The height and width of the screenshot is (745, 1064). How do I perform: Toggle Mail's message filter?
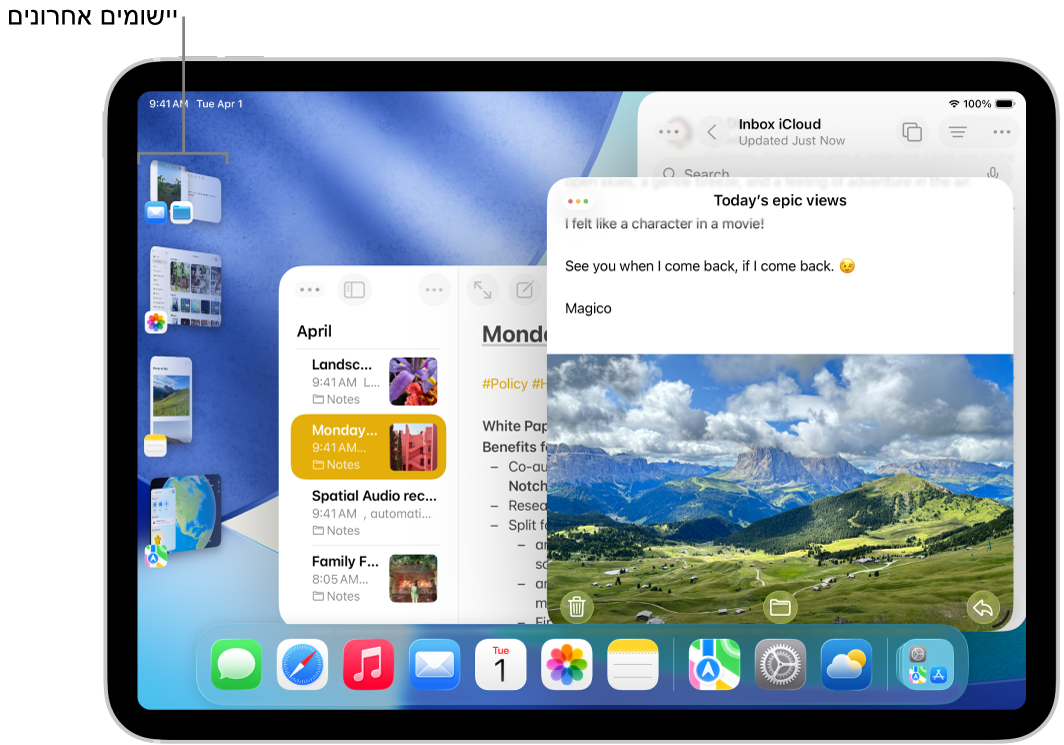pyautogui.click(x=956, y=131)
